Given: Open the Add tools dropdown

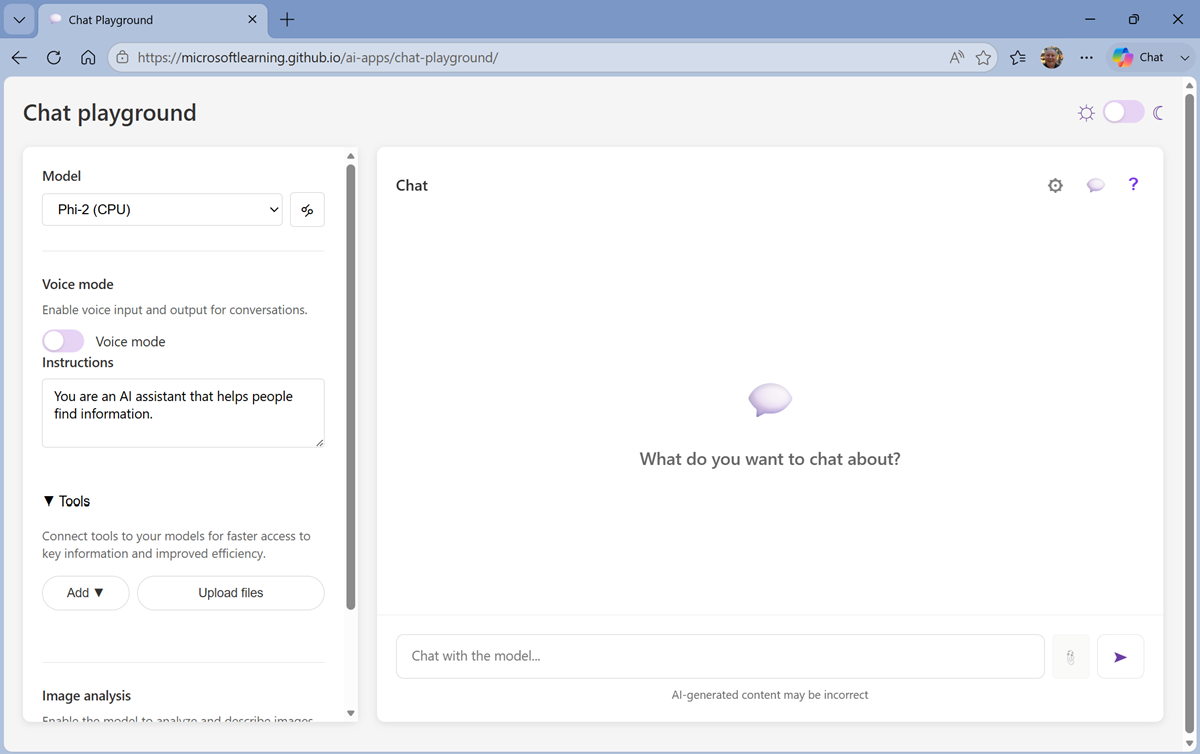Looking at the screenshot, I should 85,593.
